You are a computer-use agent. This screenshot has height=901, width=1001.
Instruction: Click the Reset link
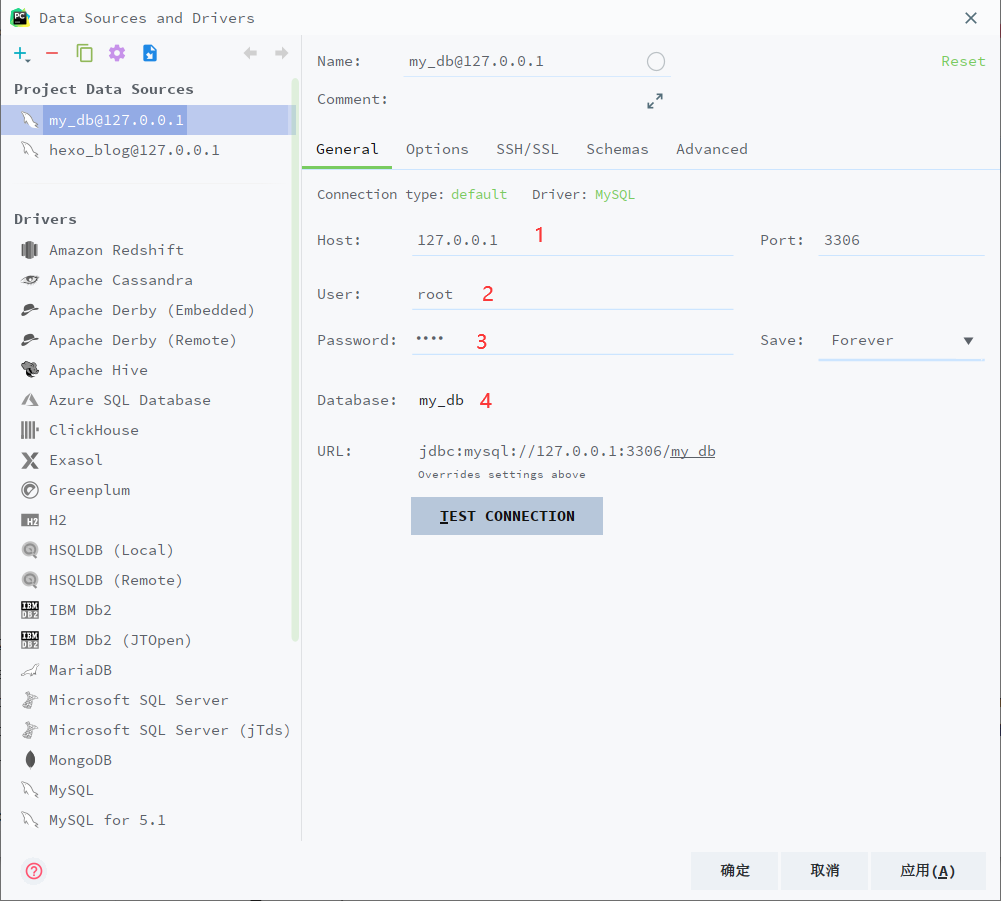point(963,61)
